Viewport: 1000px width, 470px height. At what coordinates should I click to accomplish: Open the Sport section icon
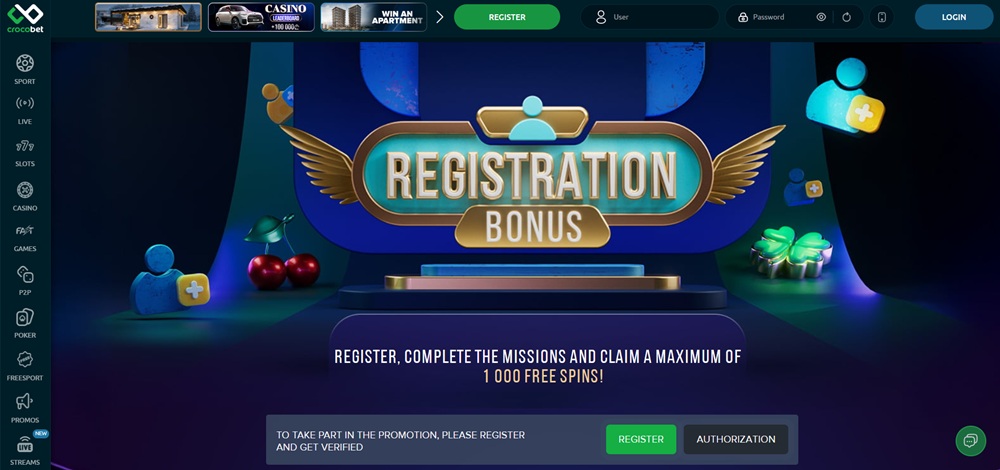tap(25, 63)
